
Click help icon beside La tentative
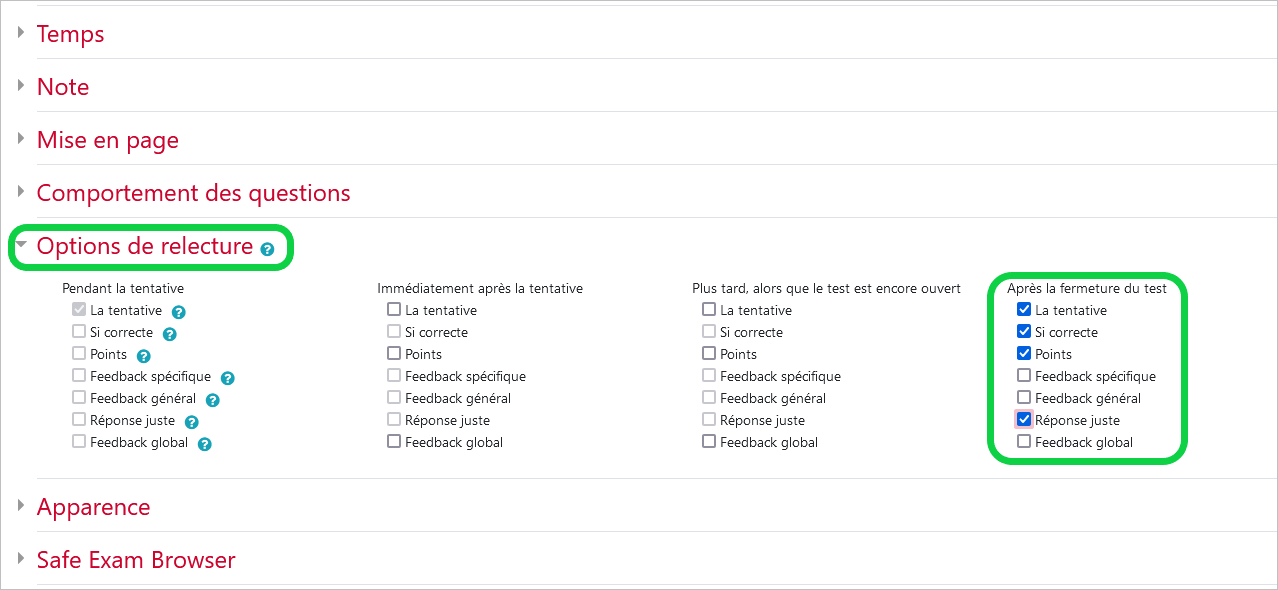pyautogui.click(x=180, y=312)
